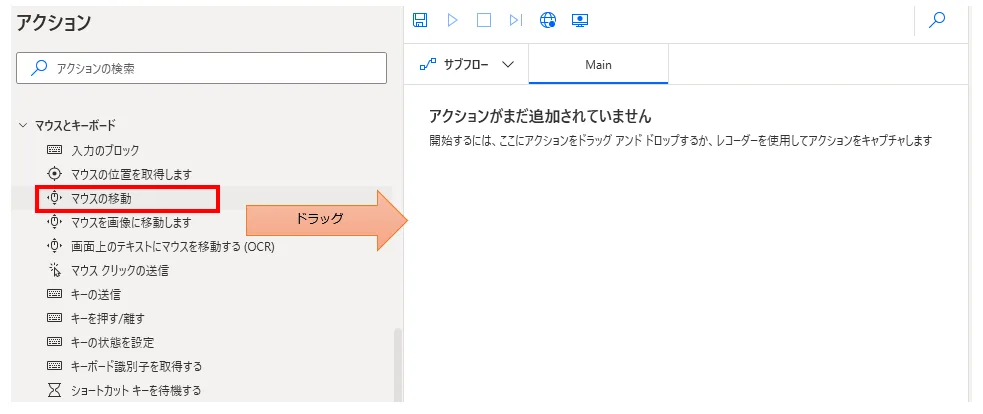Image resolution: width=983 pixels, height=414 pixels.
Task: Select 画面上のテキストにマウスを移動する (OCR)
Action: (172, 246)
